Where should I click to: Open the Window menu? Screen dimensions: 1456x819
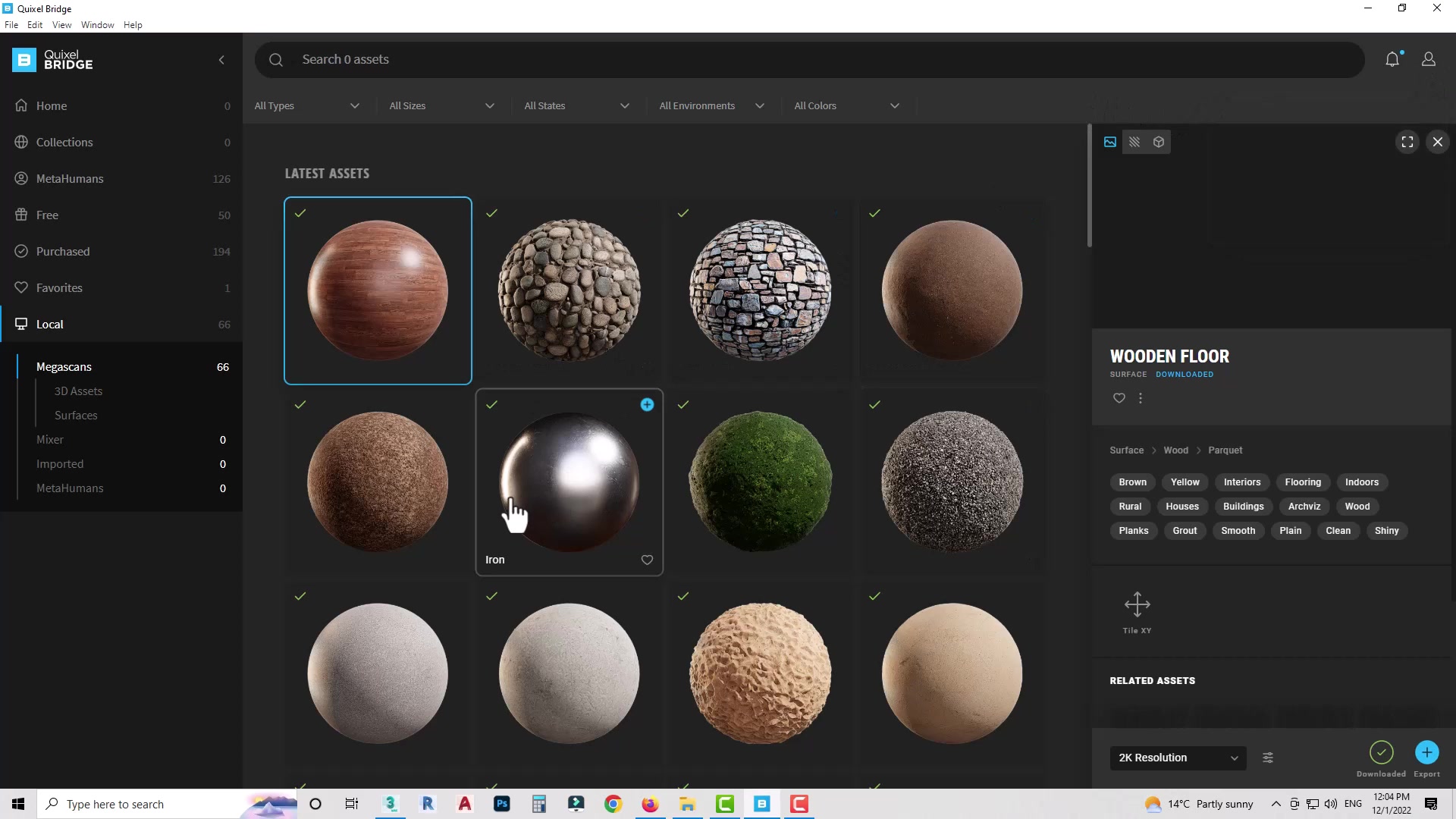click(97, 25)
